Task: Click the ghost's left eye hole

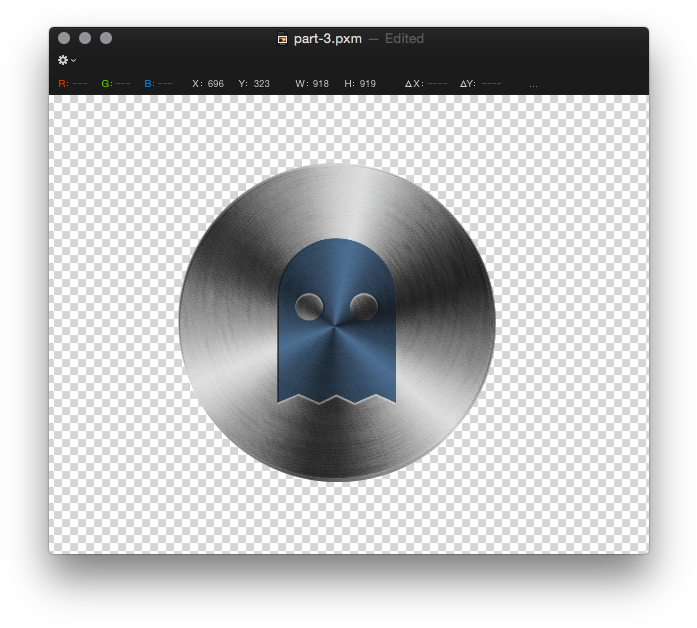Action: click(x=309, y=306)
